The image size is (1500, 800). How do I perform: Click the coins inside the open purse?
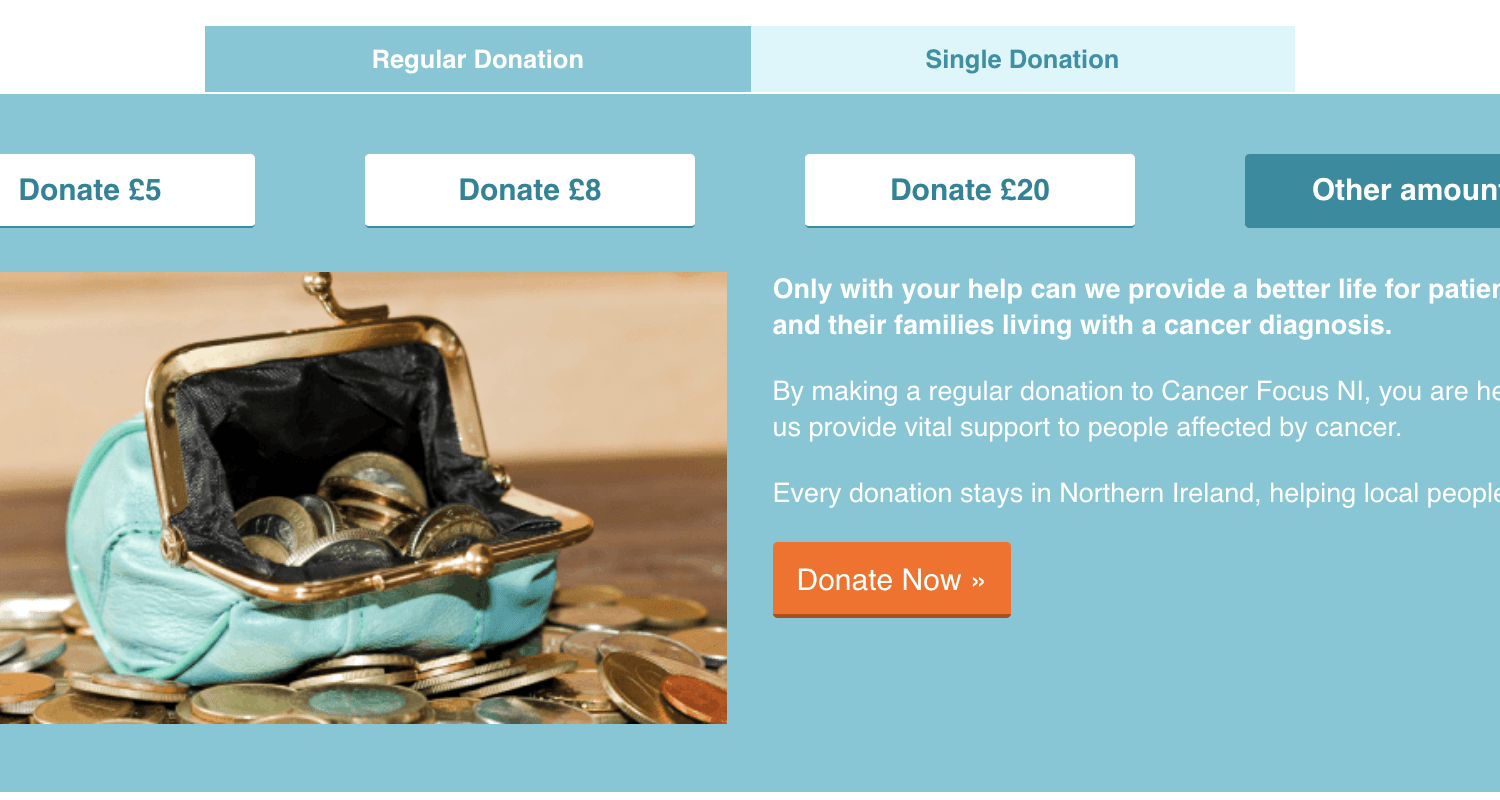(x=360, y=510)
